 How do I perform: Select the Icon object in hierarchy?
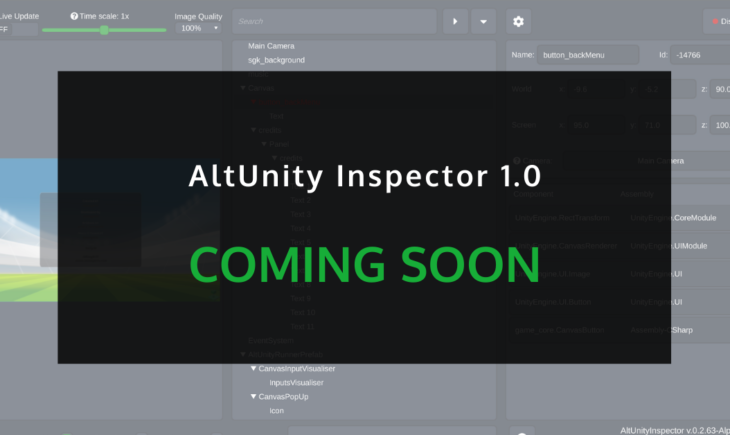(x=277, y=410)
